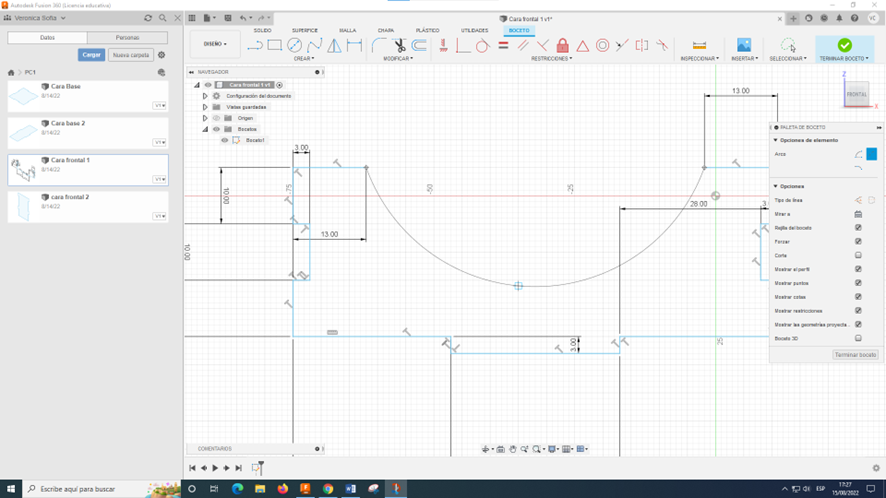Image resolution: width=886 pixels, height=498 pixels.
Task: Select the Offset tool
Action: [x=419, y=45]
